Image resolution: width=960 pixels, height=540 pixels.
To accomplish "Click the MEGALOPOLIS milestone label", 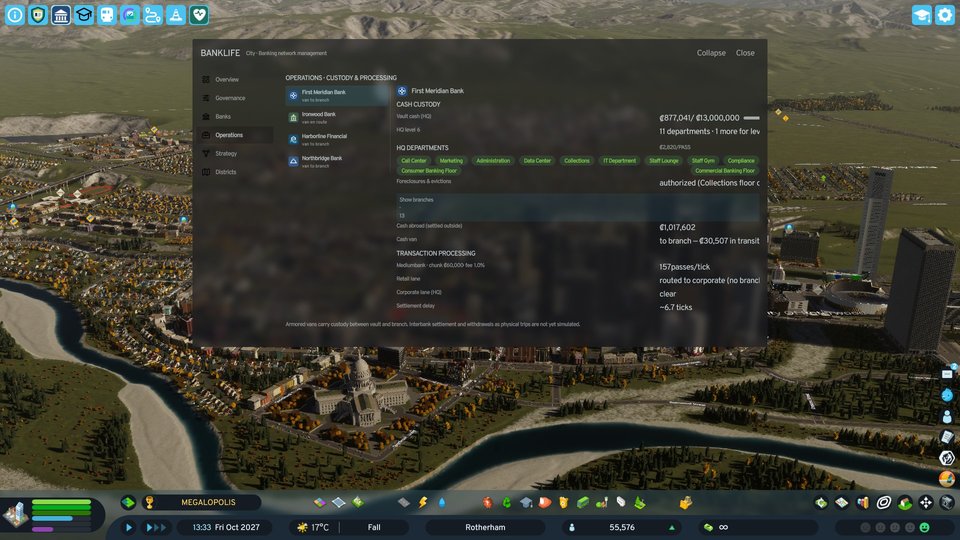I will coord(208,503).
